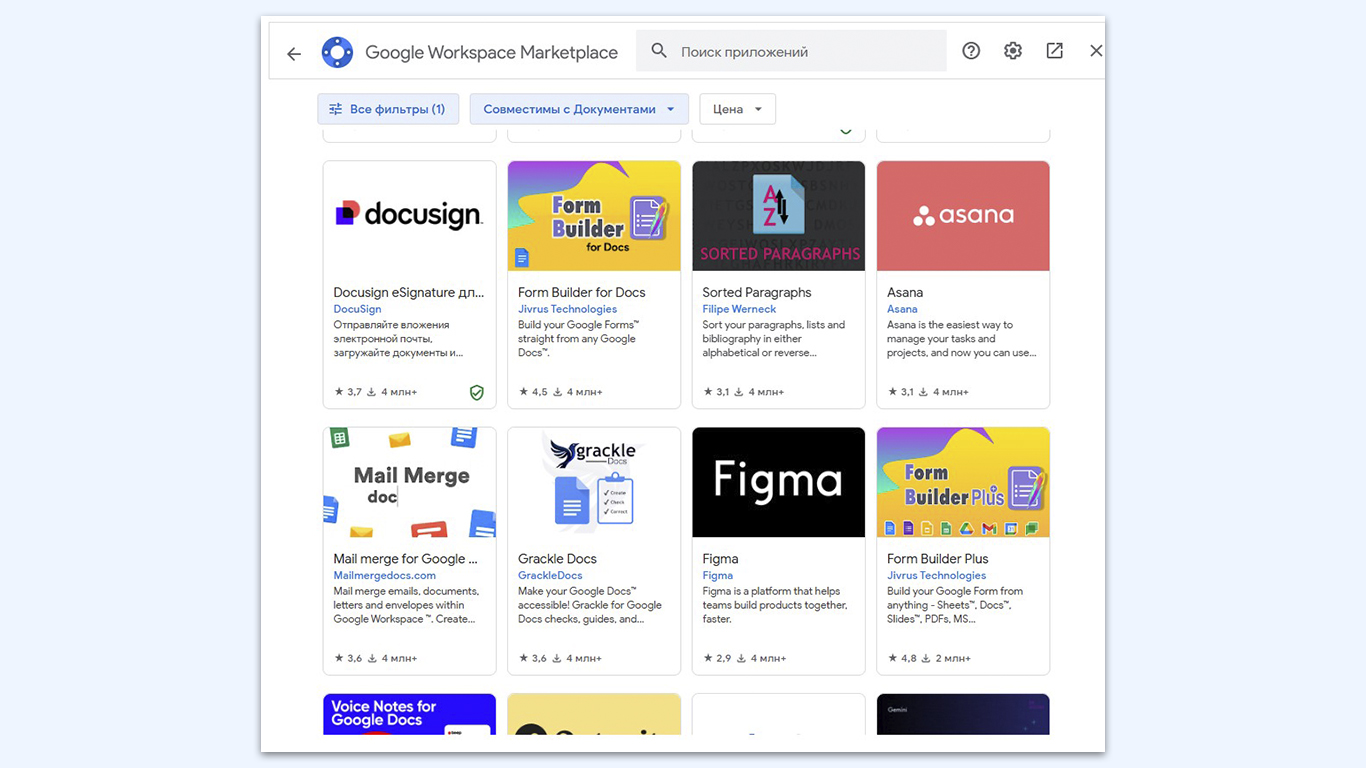Viewport: 1366px width, 768px height.
Task: Open DocuSign developer link
Action: click(x=357, y=309)
